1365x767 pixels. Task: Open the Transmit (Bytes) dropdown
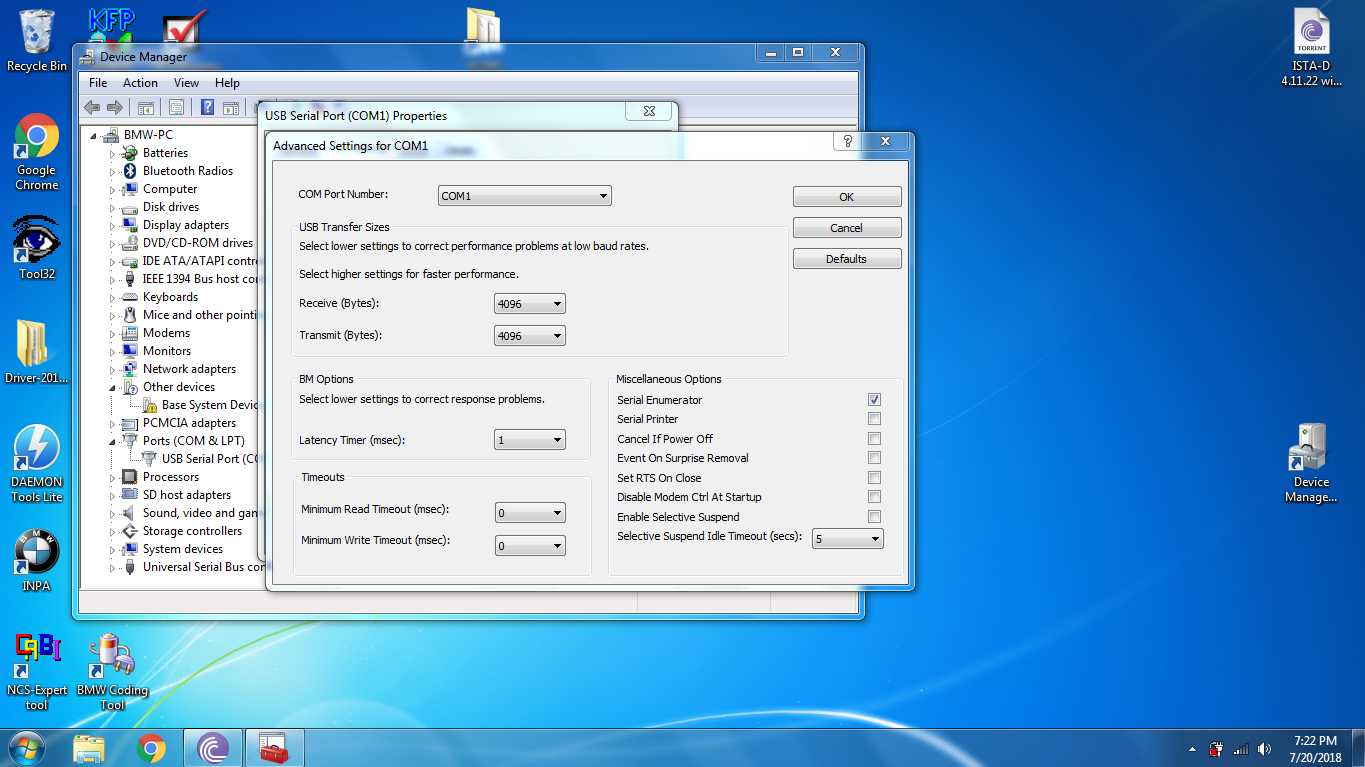click(530, 336)
